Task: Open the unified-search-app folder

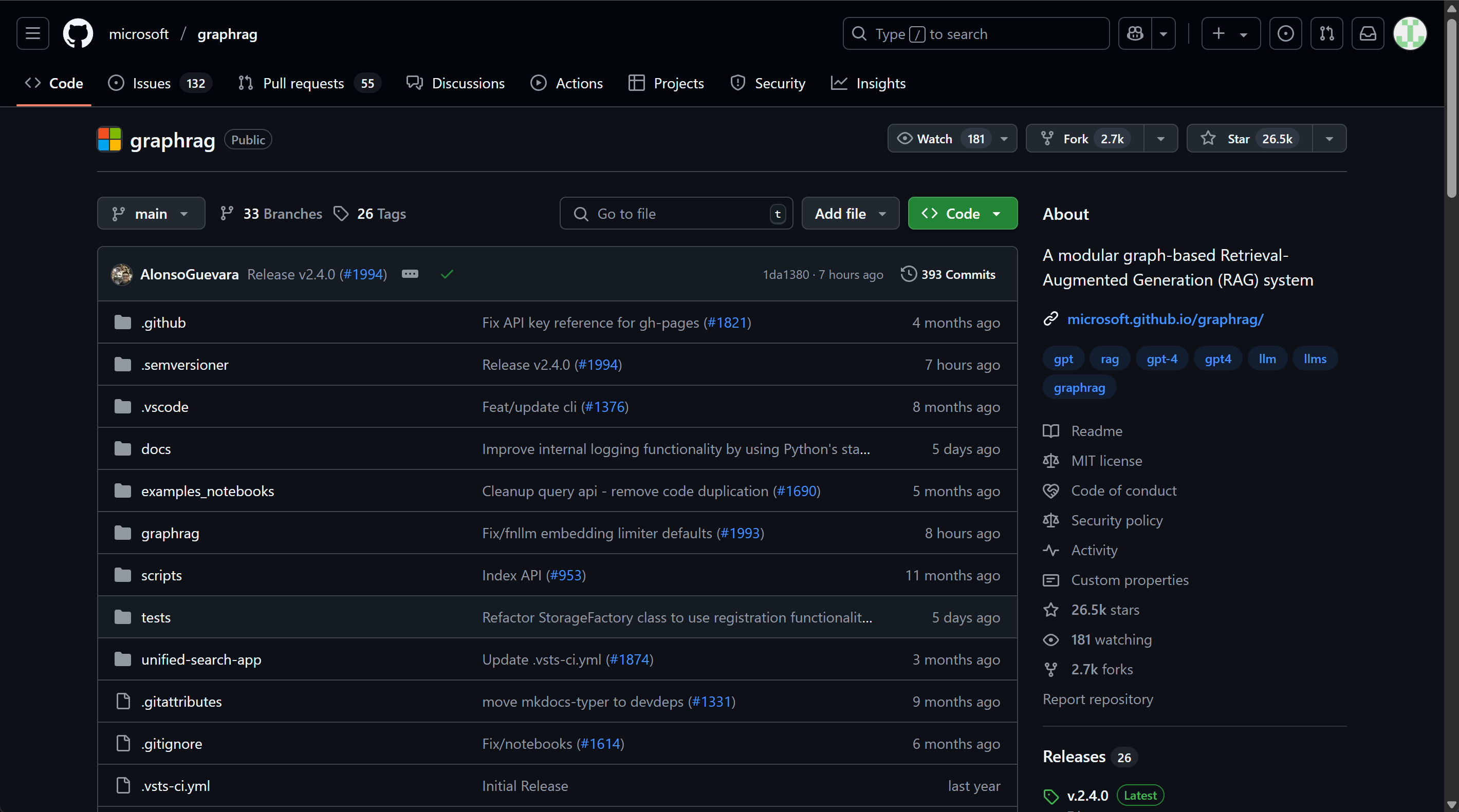Action: pos(201,659)
